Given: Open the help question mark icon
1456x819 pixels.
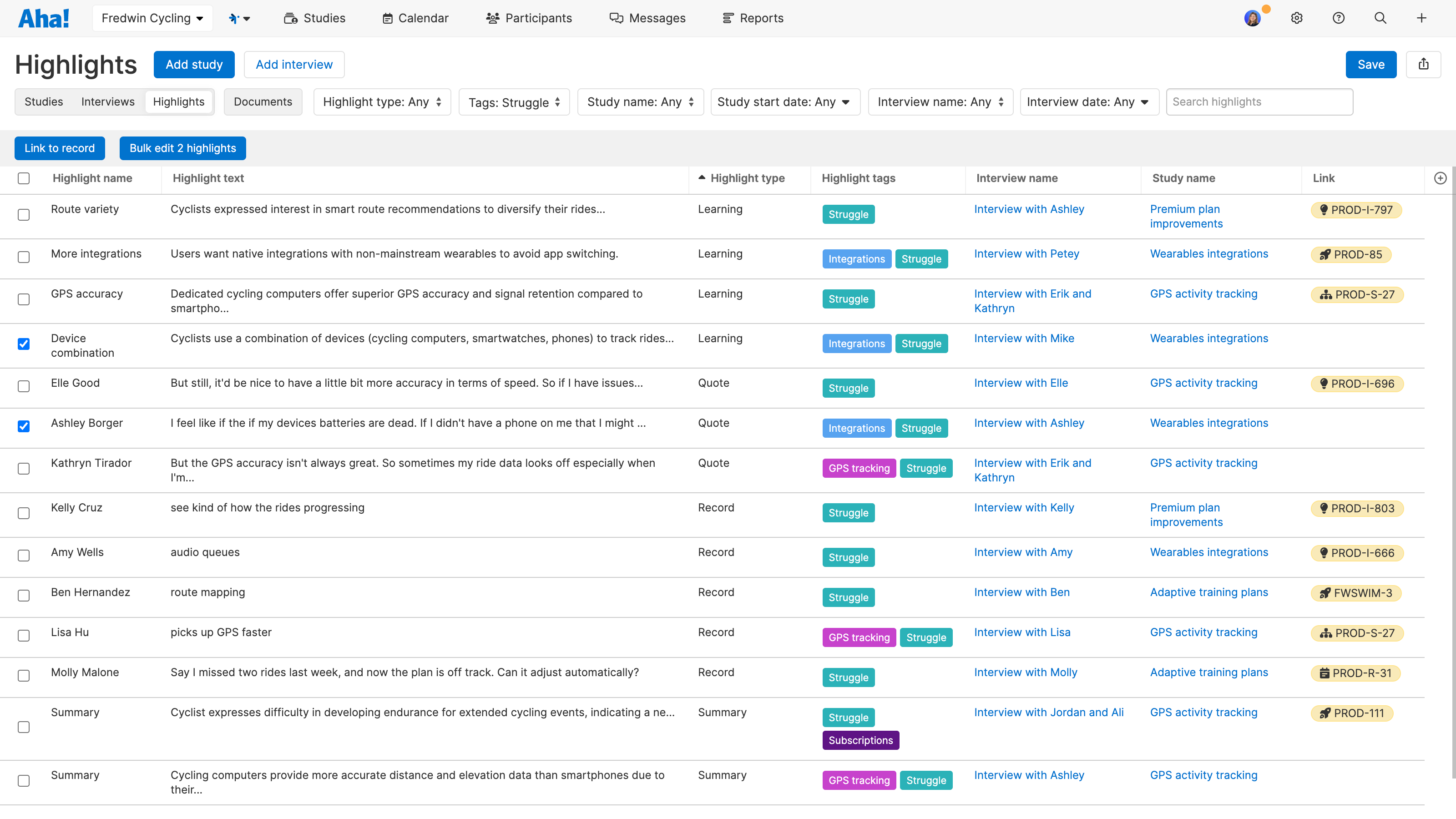Looking at the screenshot, I should 1338,18.
